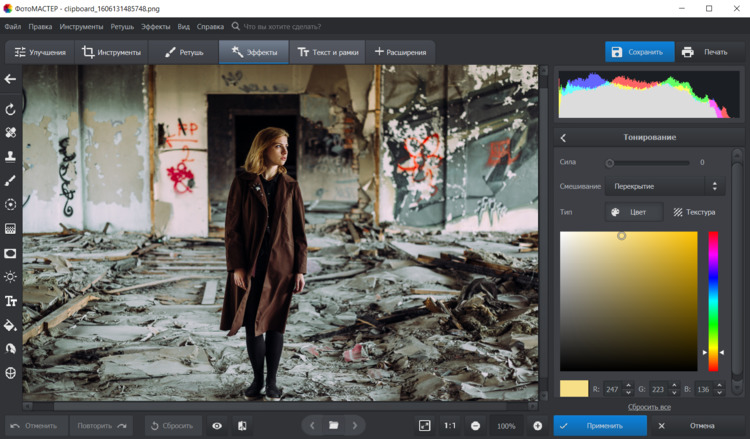
Task: Open the Смешивание blend mode dropdown
Action: tap(667, 186)
